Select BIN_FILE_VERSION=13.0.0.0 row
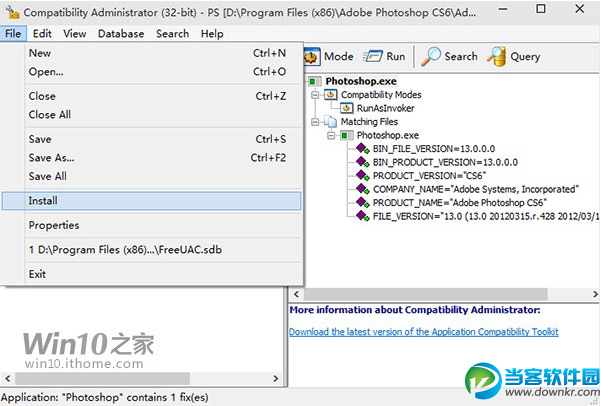 (x=434, y=149)
